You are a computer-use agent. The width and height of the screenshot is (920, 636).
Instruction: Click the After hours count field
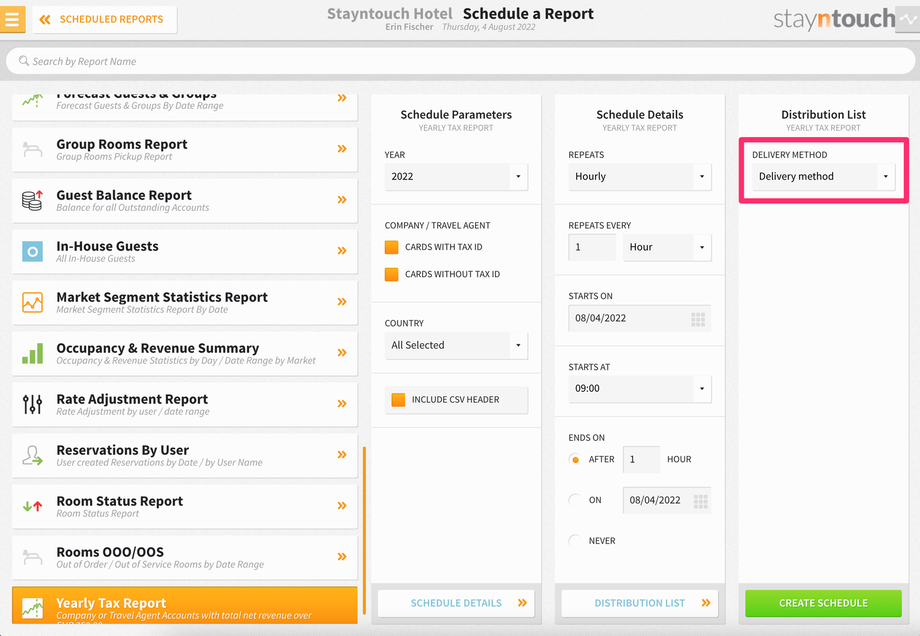click(641, 459)
